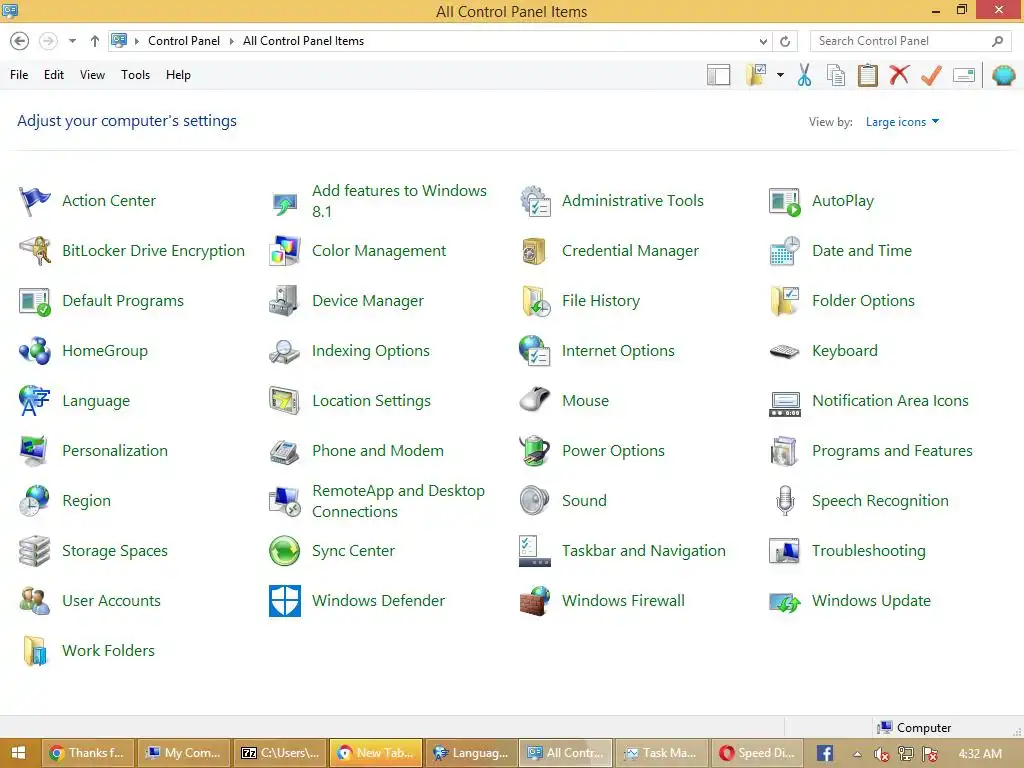The height and width of the screenshot is (768, 1024).
Task: Open the Storage Spaces icon
Action: coord(35,551)
